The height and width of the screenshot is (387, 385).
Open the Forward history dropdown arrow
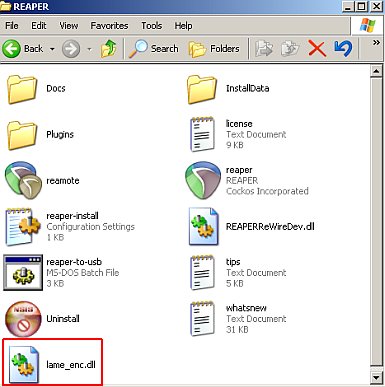click(89, 49)
